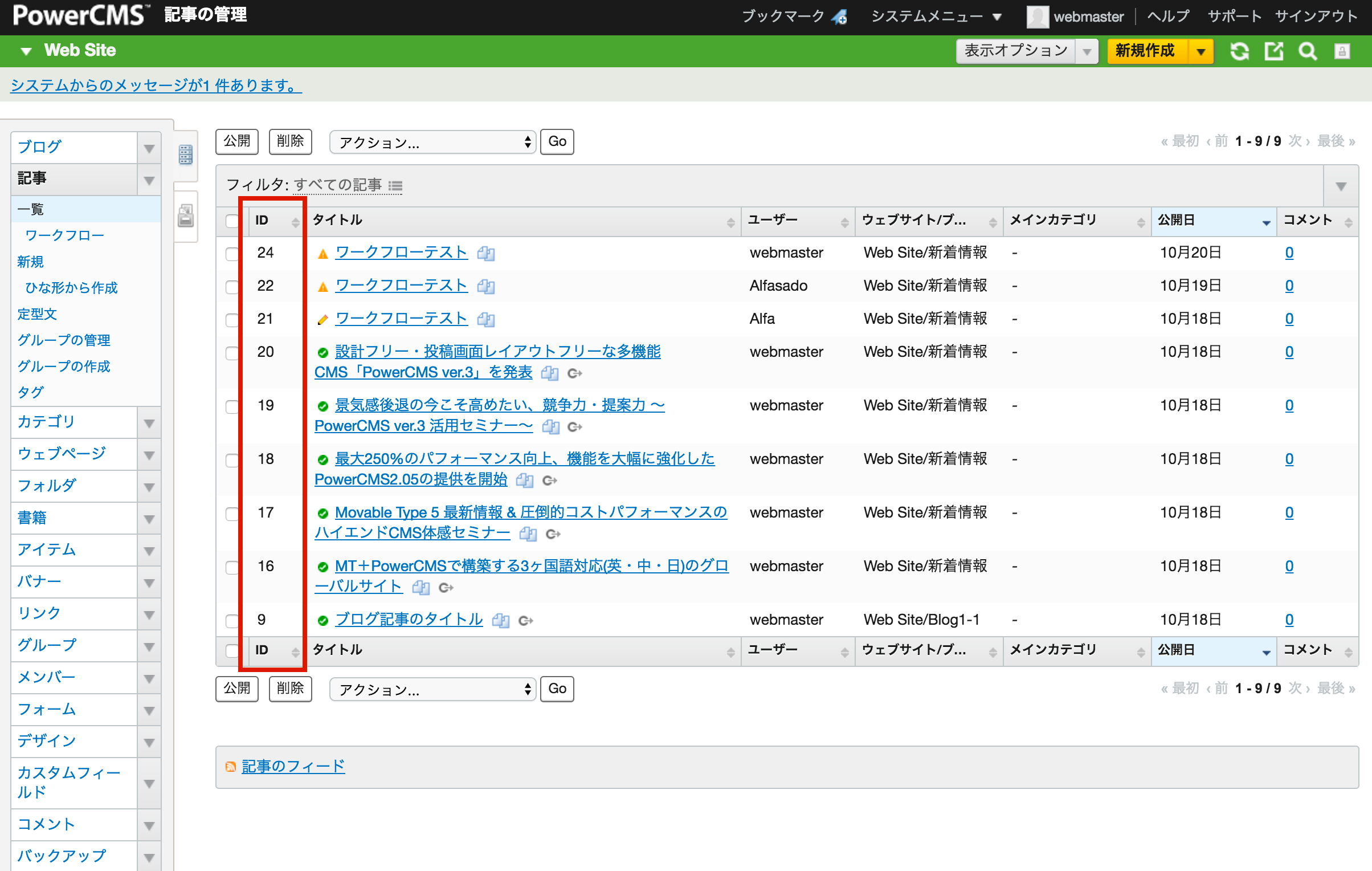Screen dimensions: 1372x871
Task: Open the 表示オプション dropdown
Action: point(1027,51)
